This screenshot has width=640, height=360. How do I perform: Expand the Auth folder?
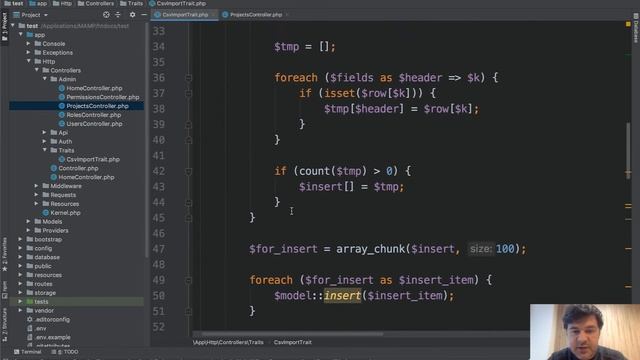[44, 142]
